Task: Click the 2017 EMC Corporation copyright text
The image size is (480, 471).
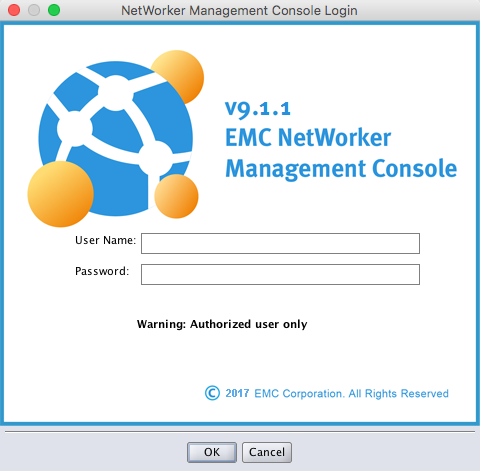Action: (337, 394)
